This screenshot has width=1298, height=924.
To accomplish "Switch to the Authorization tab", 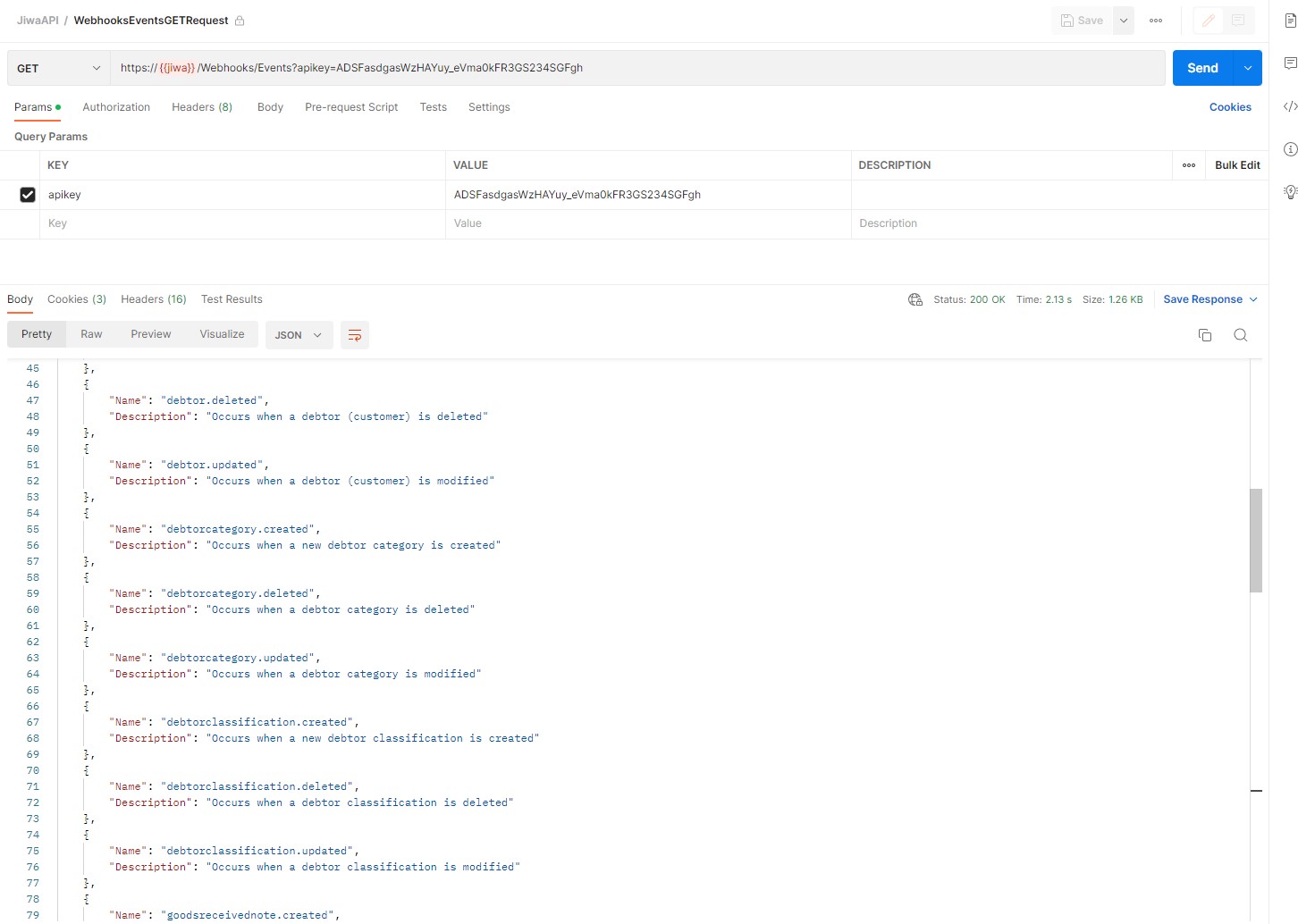I will (x=116, y=107).
